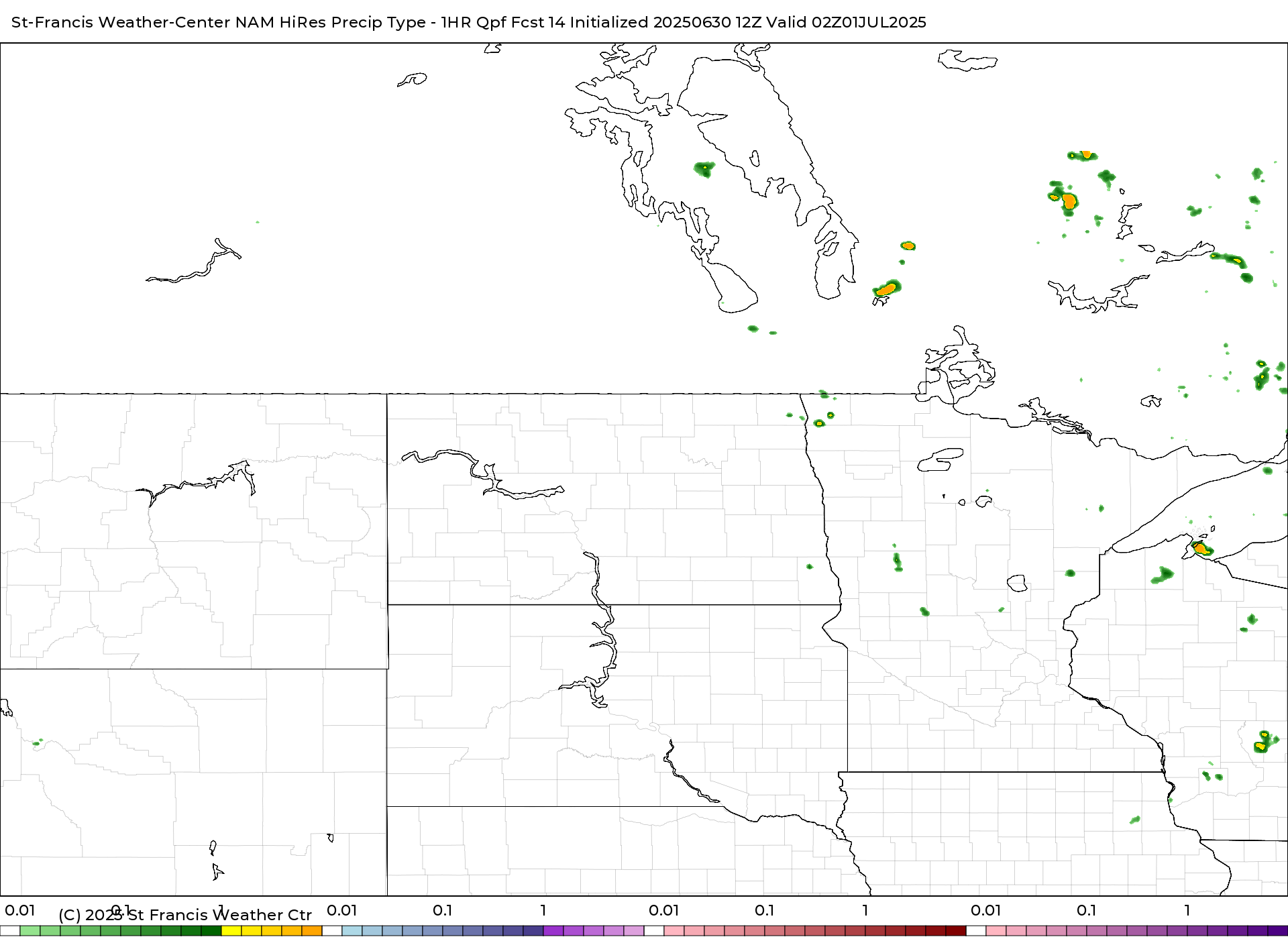
Task: Click "Valid 02Z01JUL2025" in the title
Action: pos(846,22)
